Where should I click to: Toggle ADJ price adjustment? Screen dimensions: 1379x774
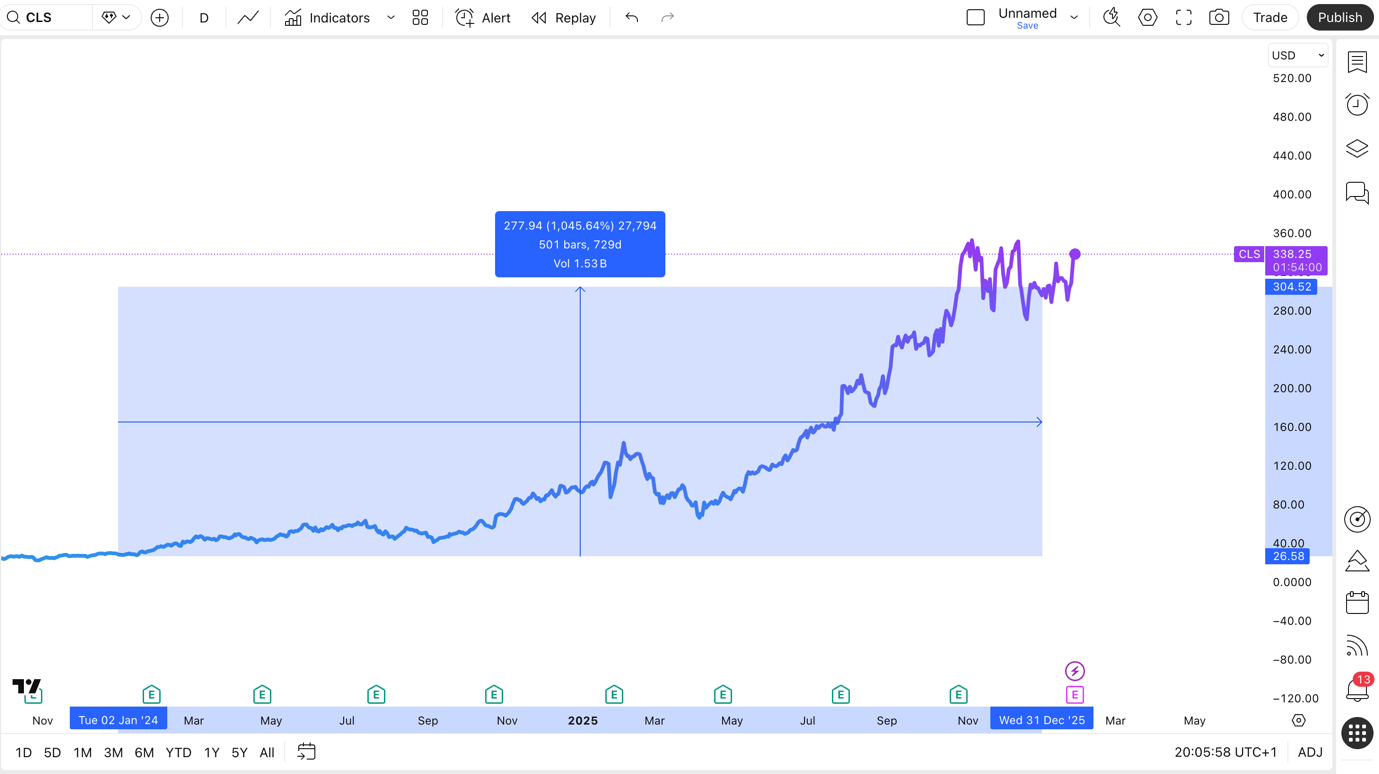(x=1310, y=752)
